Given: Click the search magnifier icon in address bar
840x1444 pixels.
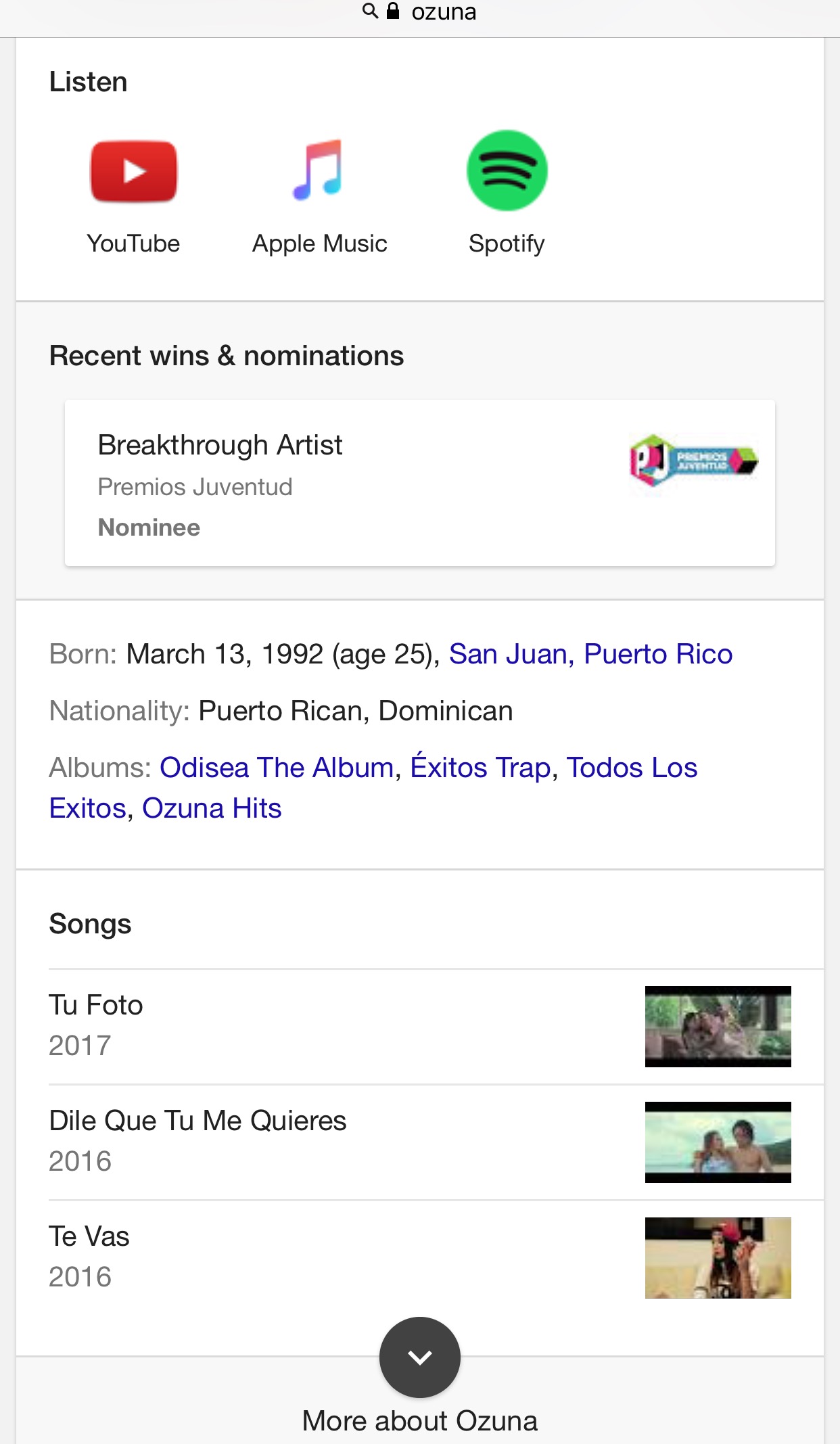Looking at the screenshot, I should tap(370, 11).
